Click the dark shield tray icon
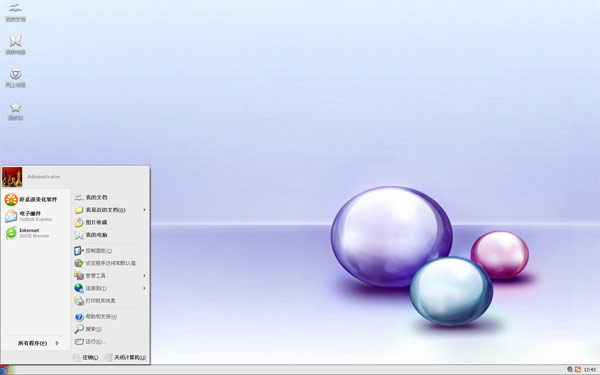The image size is (600, 375). pos(569,369)
